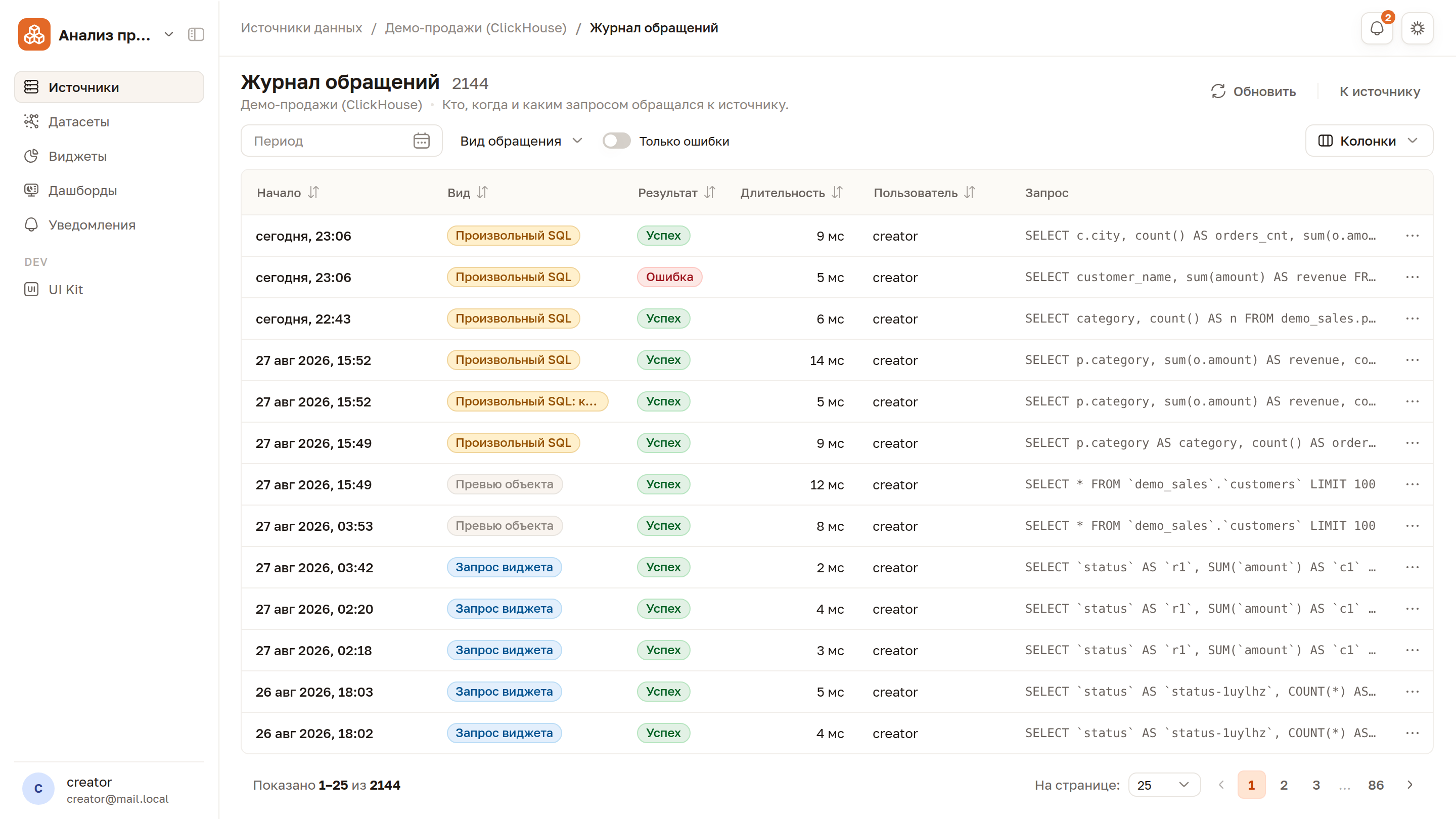Image resolution: width=1456 pixels, height=819 pixels.
Task: Collapse the sidebar panel icon
Action: pos(196,34)
